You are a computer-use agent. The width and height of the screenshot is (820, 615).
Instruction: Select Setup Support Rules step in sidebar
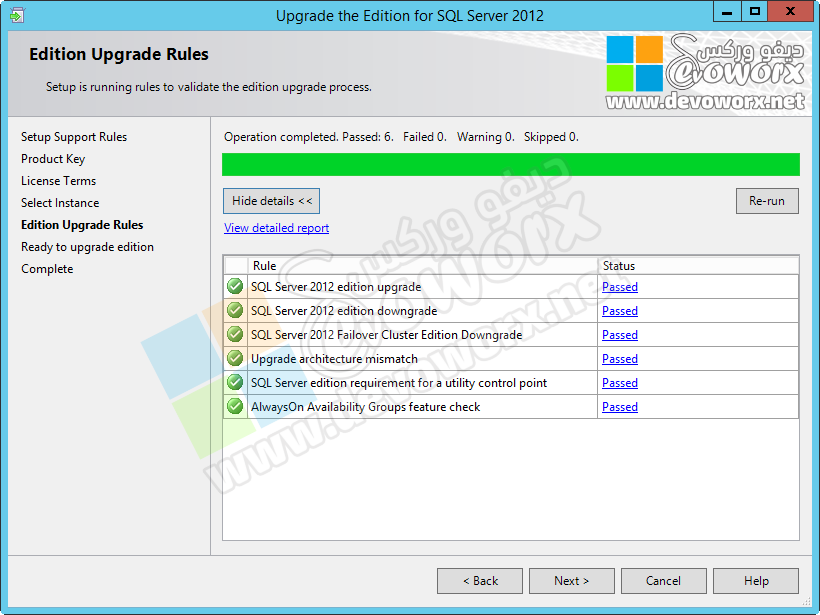74,137
